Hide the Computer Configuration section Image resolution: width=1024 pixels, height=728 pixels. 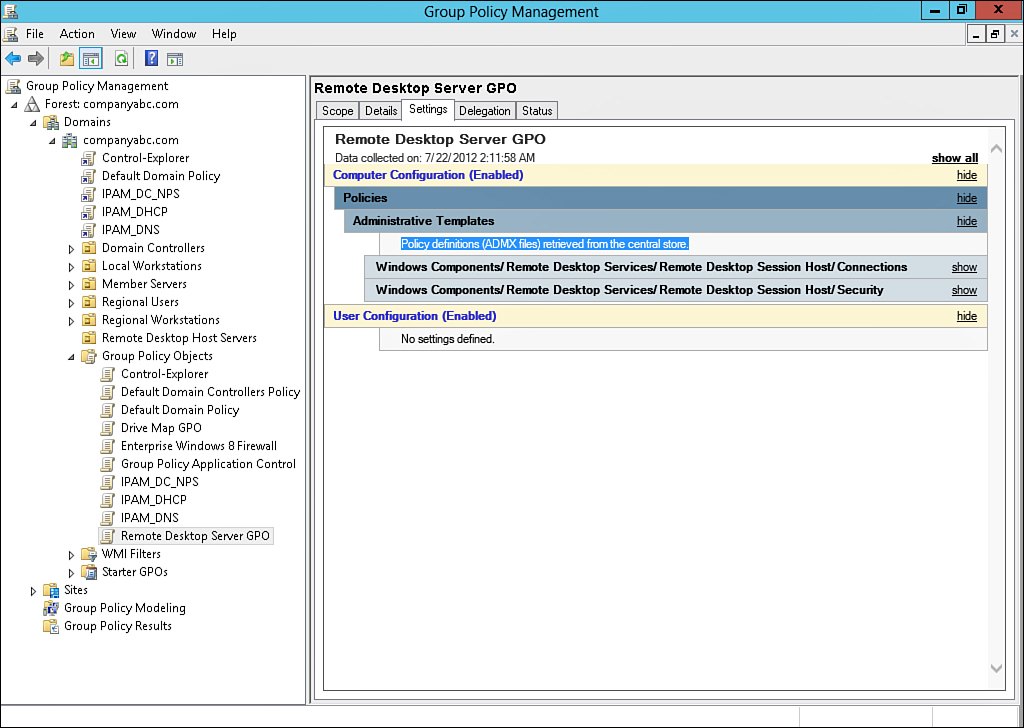coord(966,175)
